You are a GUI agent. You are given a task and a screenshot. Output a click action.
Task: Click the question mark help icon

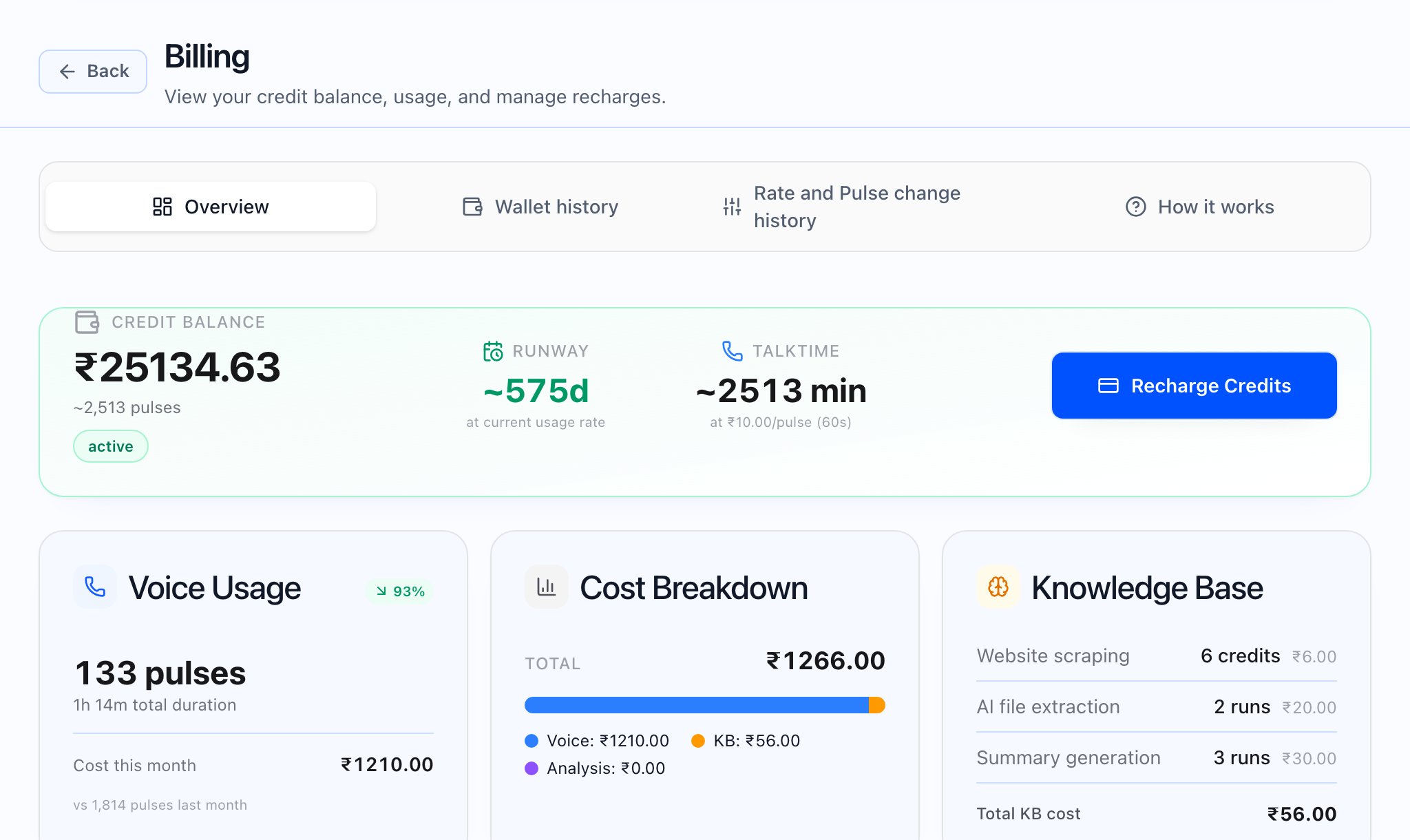(1136, 207)
